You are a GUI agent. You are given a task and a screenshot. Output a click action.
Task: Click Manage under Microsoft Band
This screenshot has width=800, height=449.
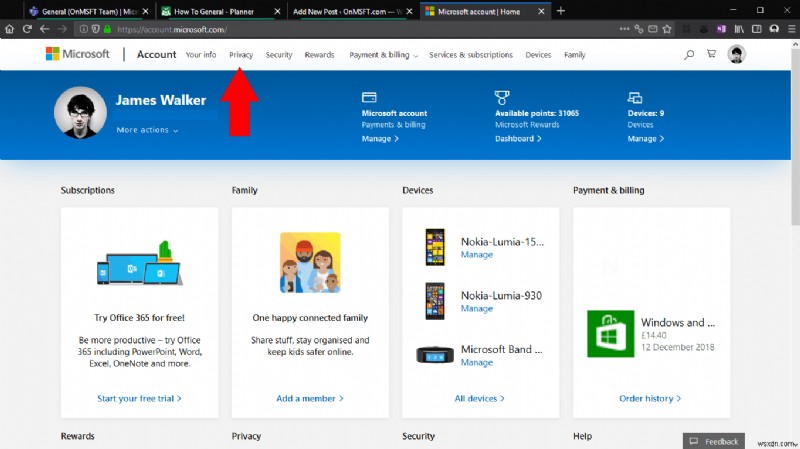click(x=477, y=363)
